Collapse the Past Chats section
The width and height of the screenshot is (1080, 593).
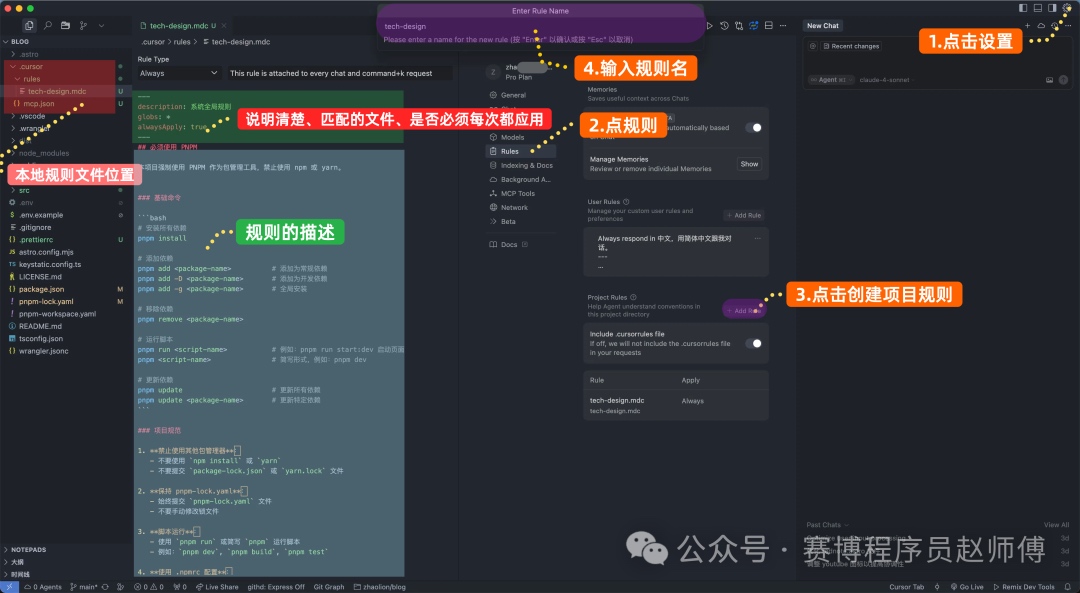tap(828, 525)
